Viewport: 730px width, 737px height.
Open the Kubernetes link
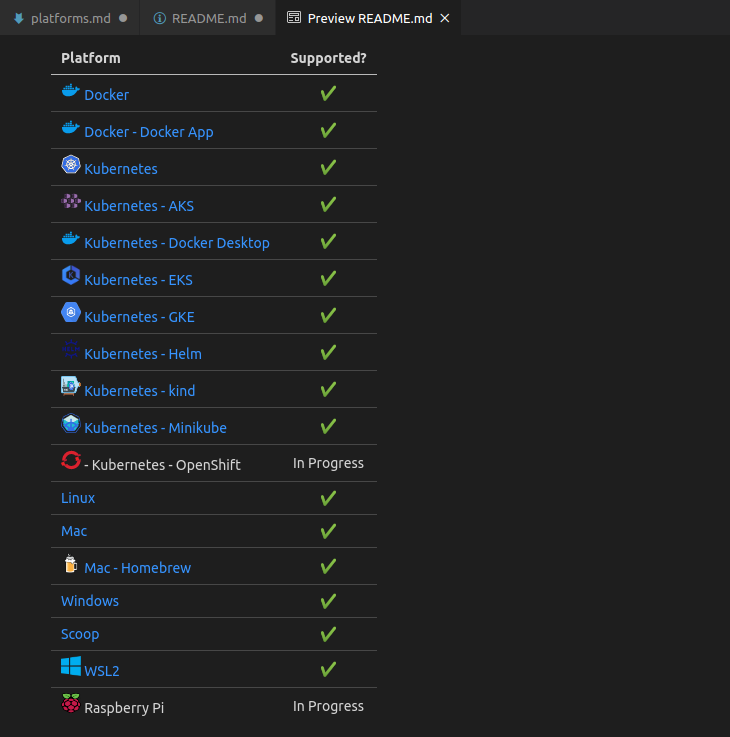(121, 169)
